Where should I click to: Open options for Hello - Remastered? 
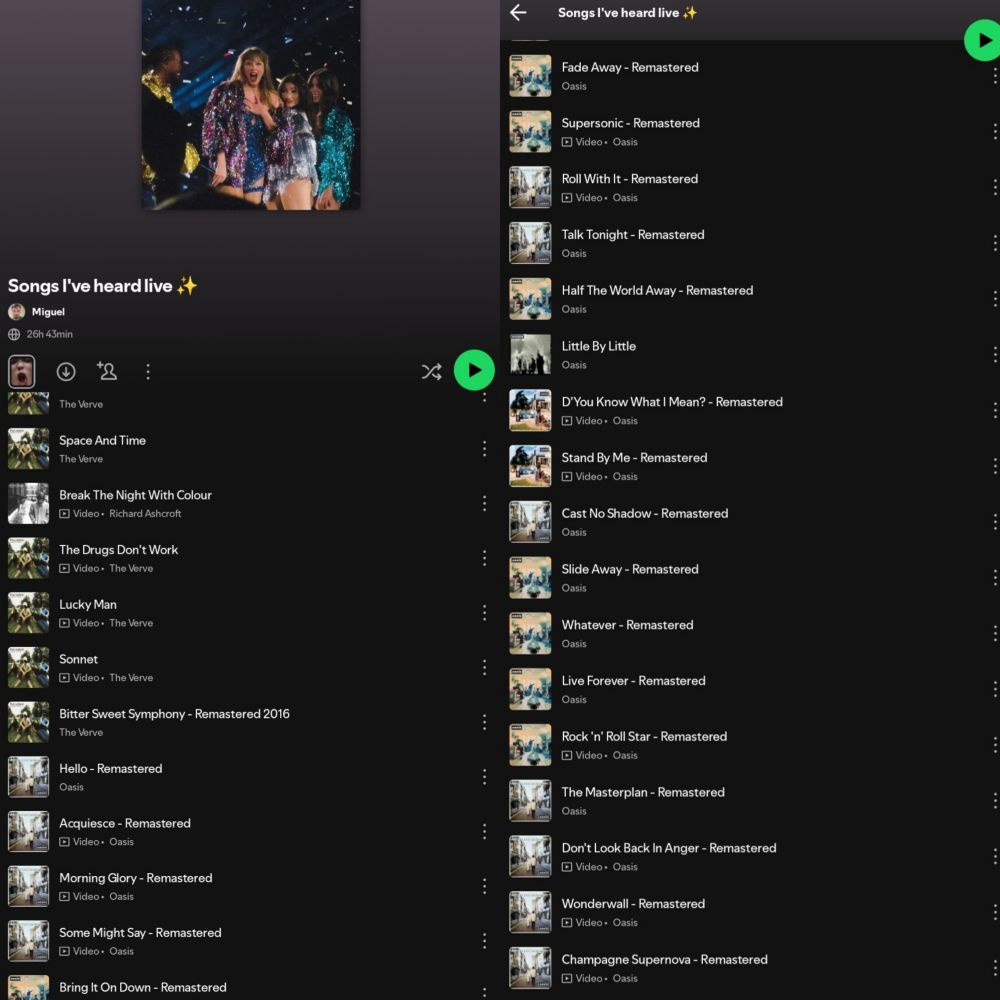(484, 777)
